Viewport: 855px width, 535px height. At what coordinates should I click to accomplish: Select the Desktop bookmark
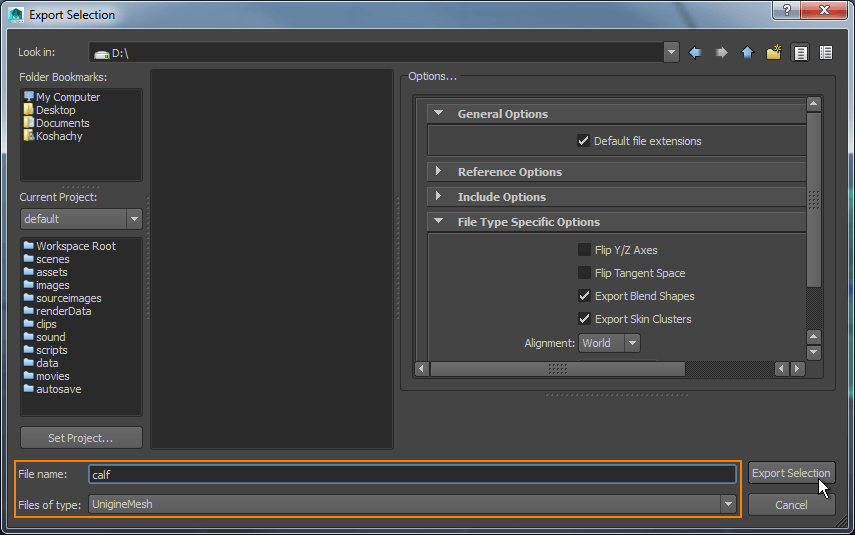click(x=55, y=110)
